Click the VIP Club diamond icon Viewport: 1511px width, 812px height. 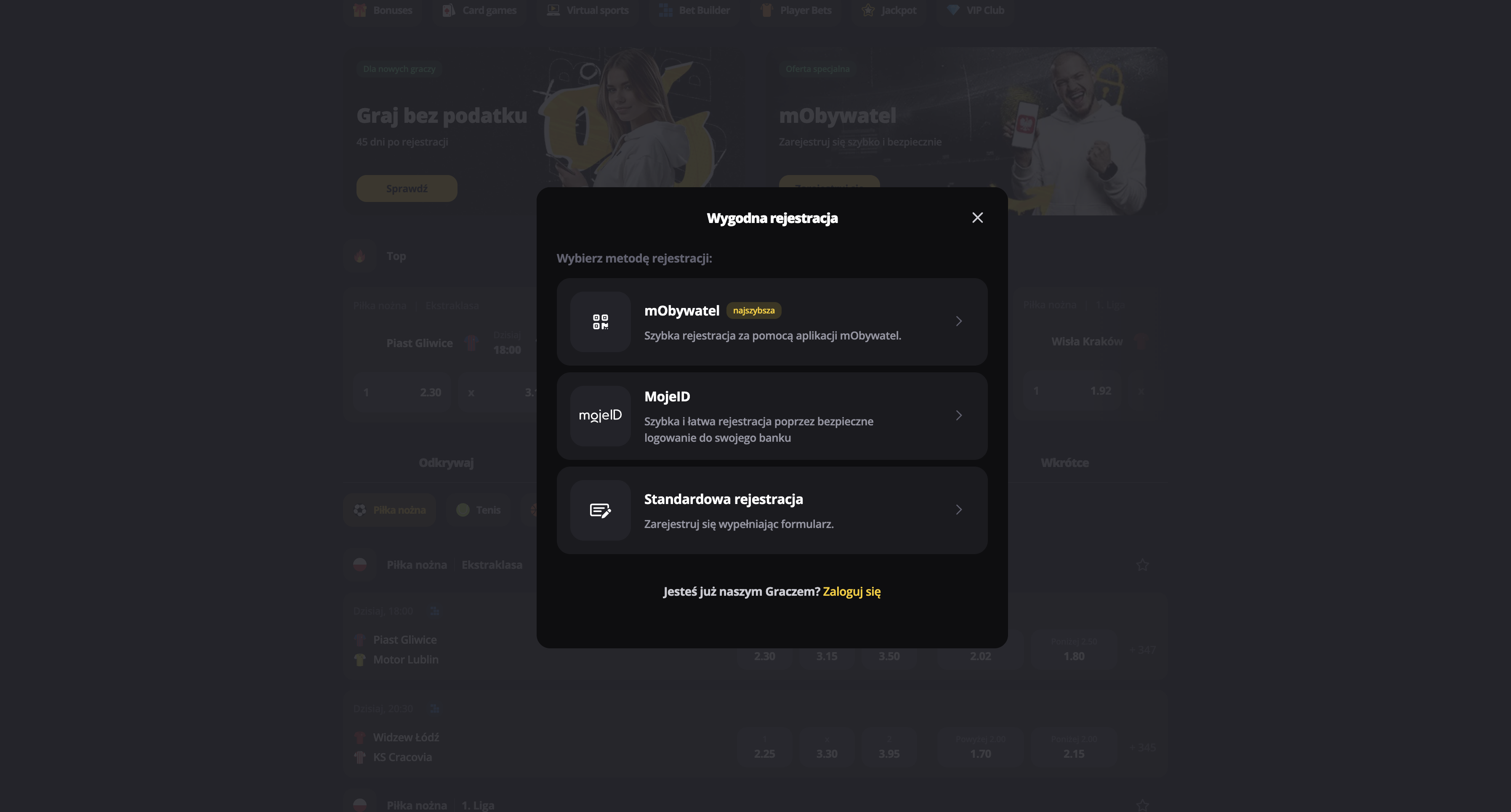point(953,10)
